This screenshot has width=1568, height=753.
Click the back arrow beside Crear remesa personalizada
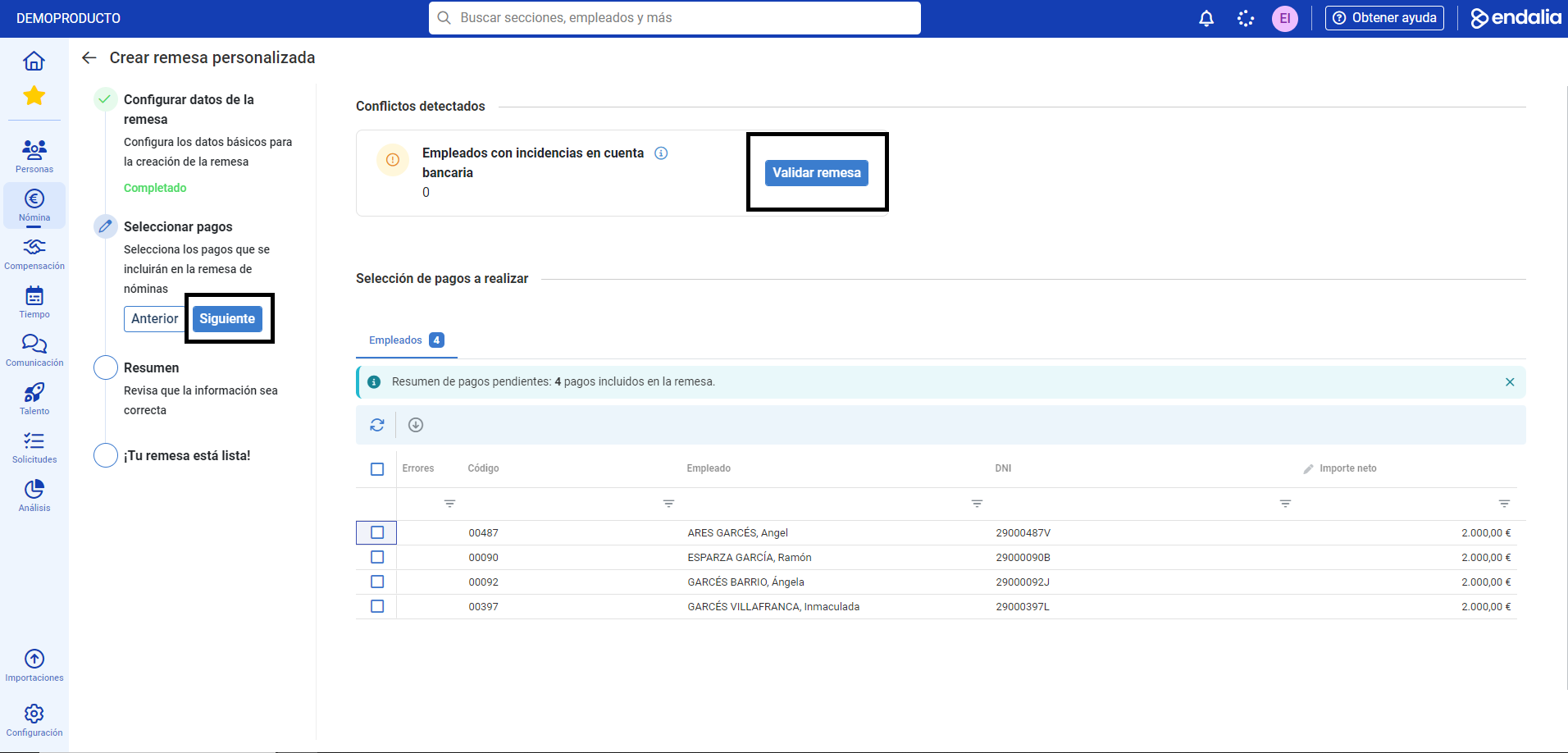pos(89,57)
